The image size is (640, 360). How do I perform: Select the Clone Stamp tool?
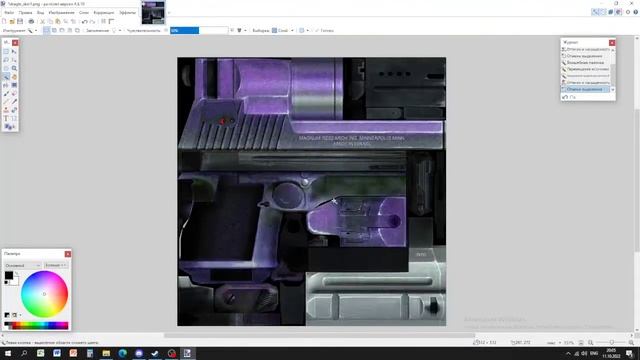tap(6, 110)
